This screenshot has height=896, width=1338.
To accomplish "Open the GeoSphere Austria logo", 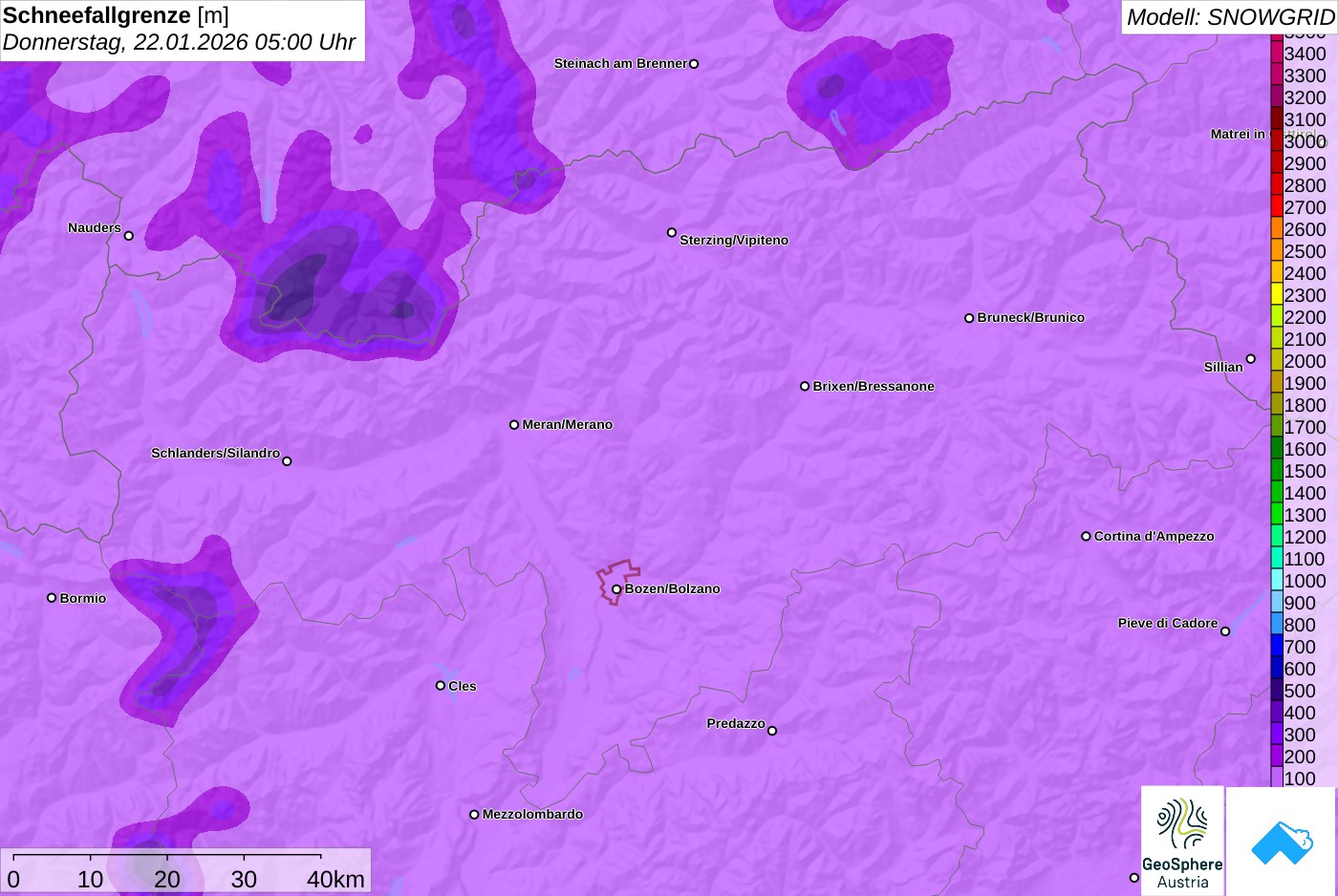I will (1182, 842).
